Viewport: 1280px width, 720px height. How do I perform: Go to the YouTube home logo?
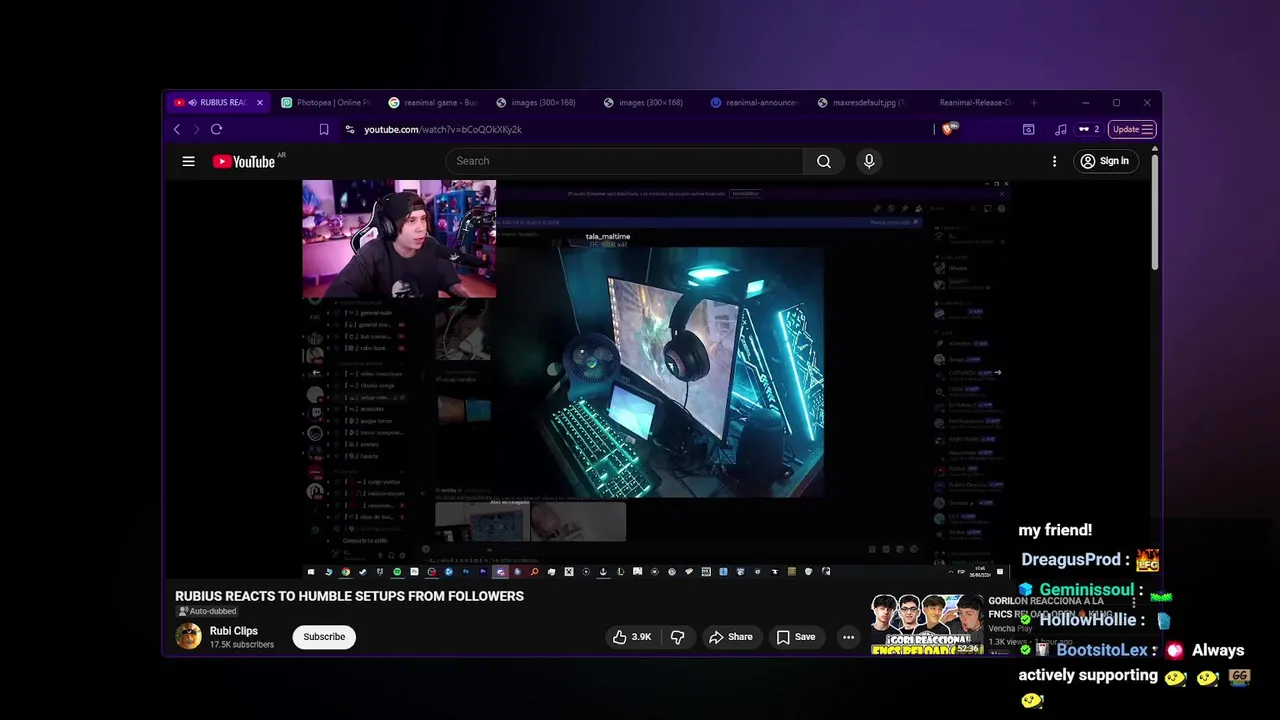(244, 161)
